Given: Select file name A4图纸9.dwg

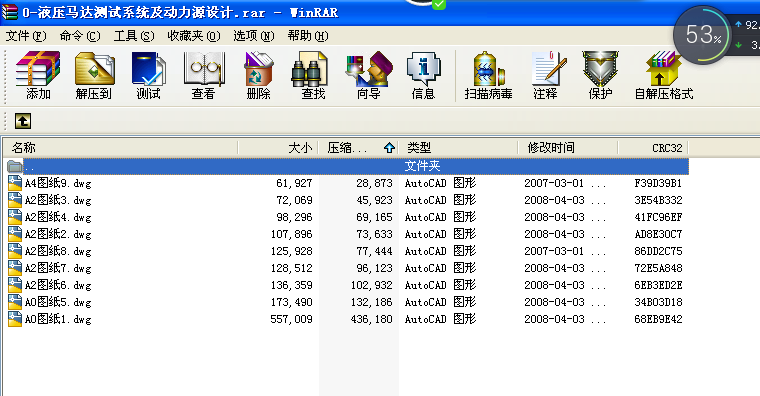Looking at the screenshot, I should [58, 183].
